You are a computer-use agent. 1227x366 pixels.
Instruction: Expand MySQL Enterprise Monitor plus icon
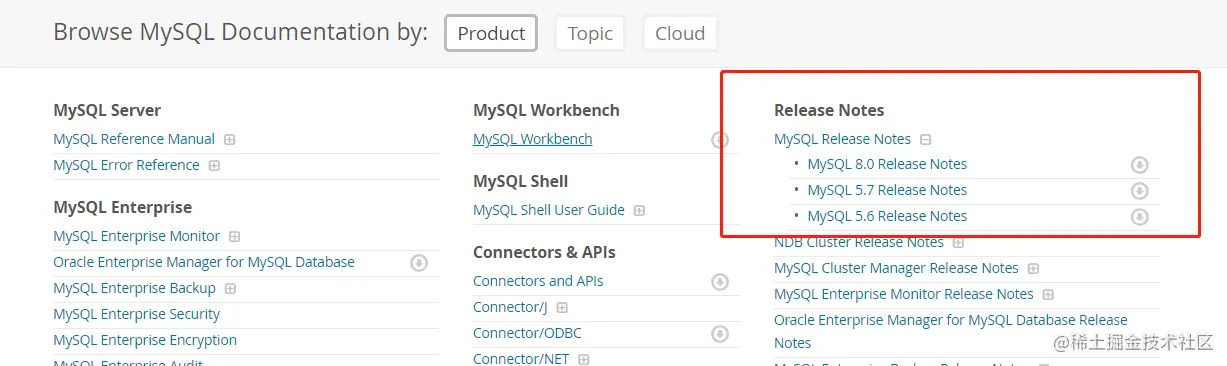pos(235,237)
